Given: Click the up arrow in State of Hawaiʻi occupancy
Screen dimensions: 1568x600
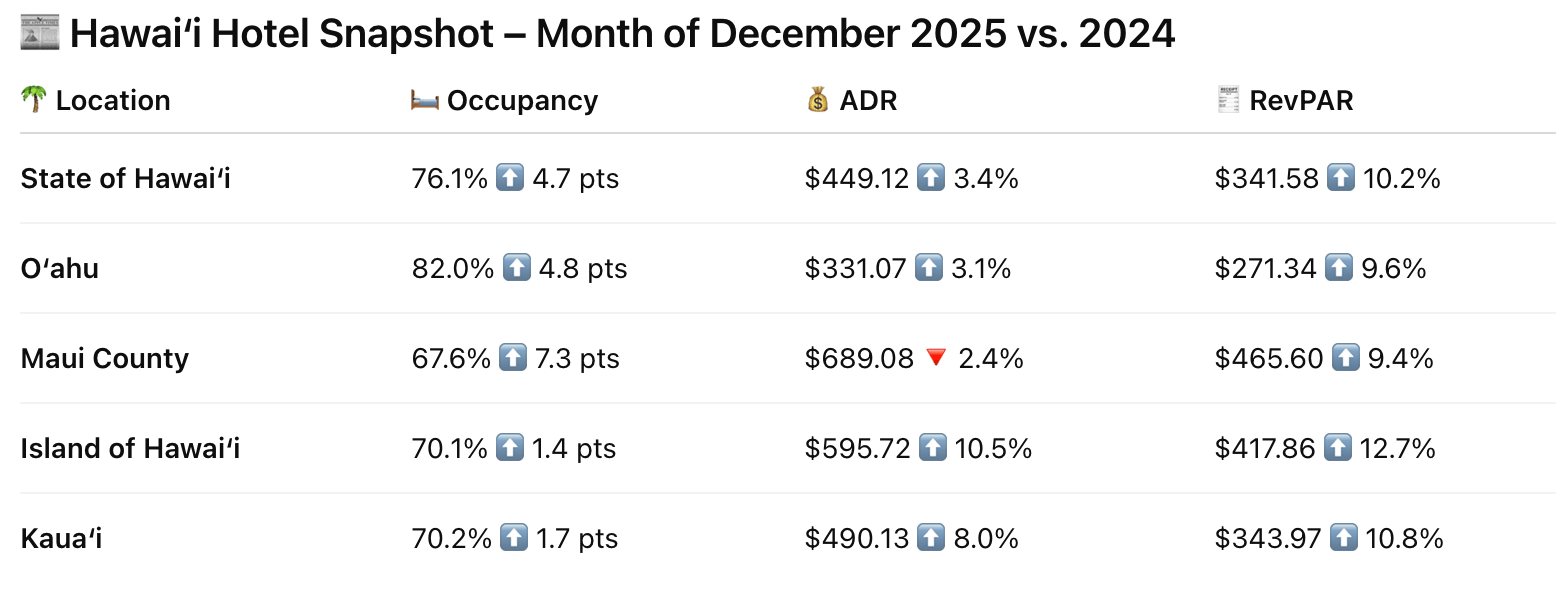Looking at the screenshot, I should point(510,179).
